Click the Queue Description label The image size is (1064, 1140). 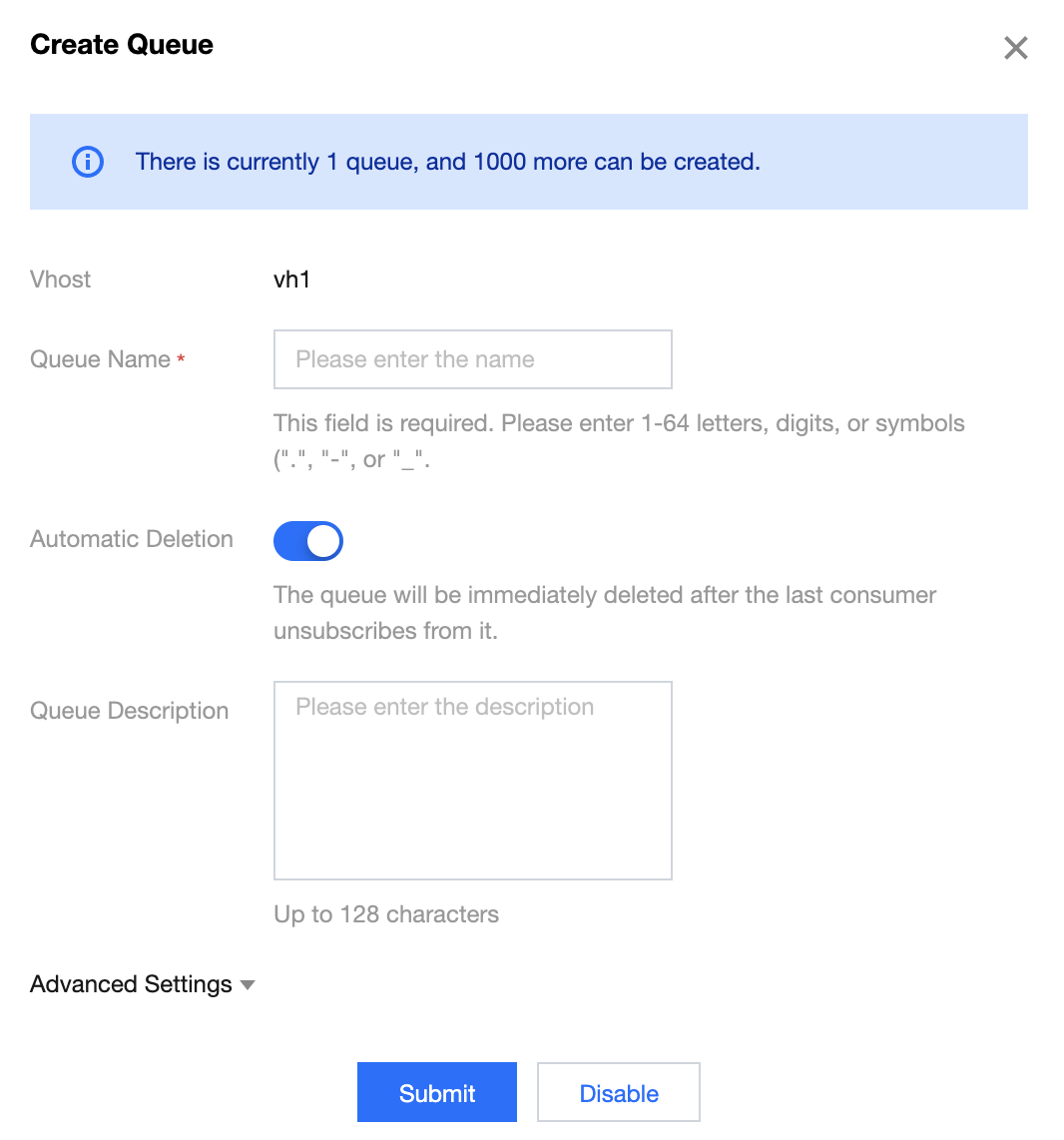pos(130,711)
